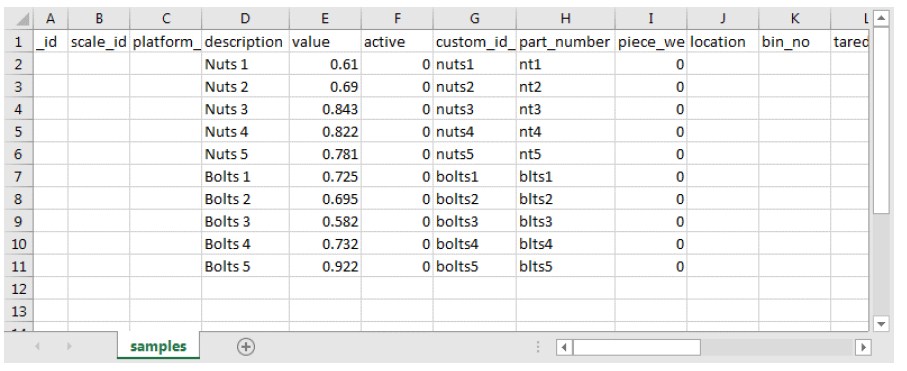
Task: Select row 12 header
Action: 19,289
